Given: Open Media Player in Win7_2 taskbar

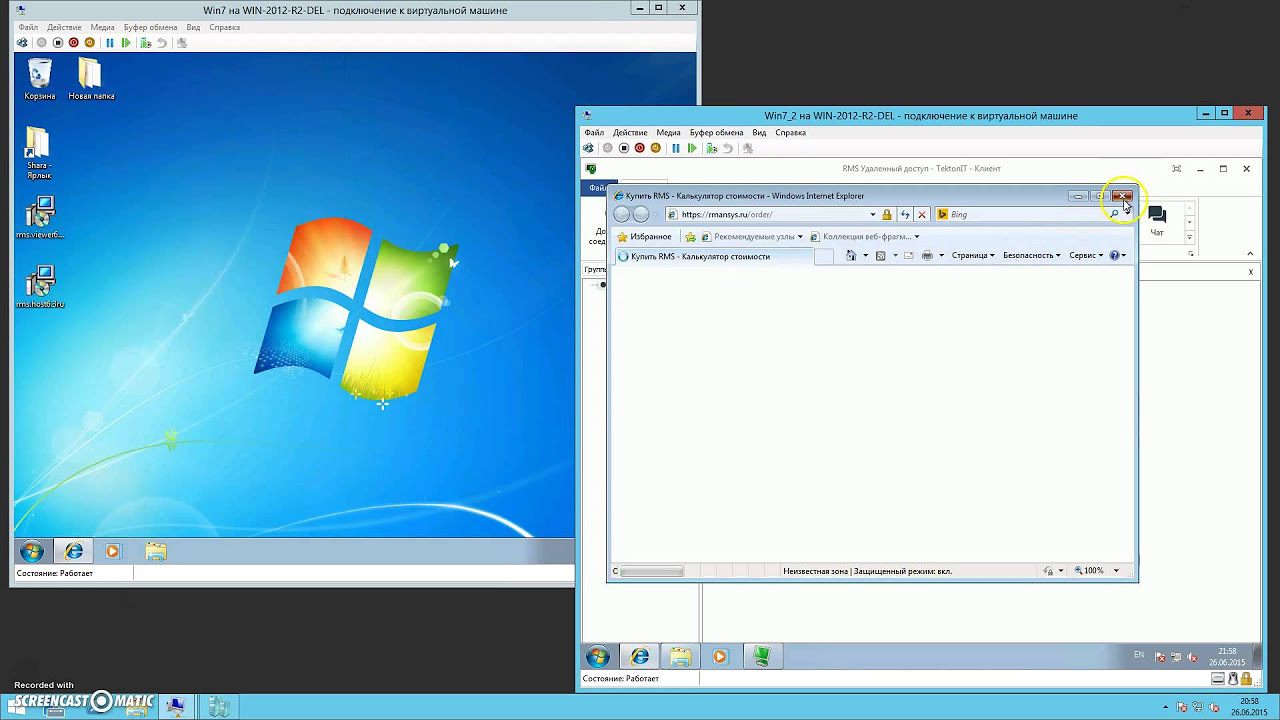Looking at the screenshot, I should 720,657.
